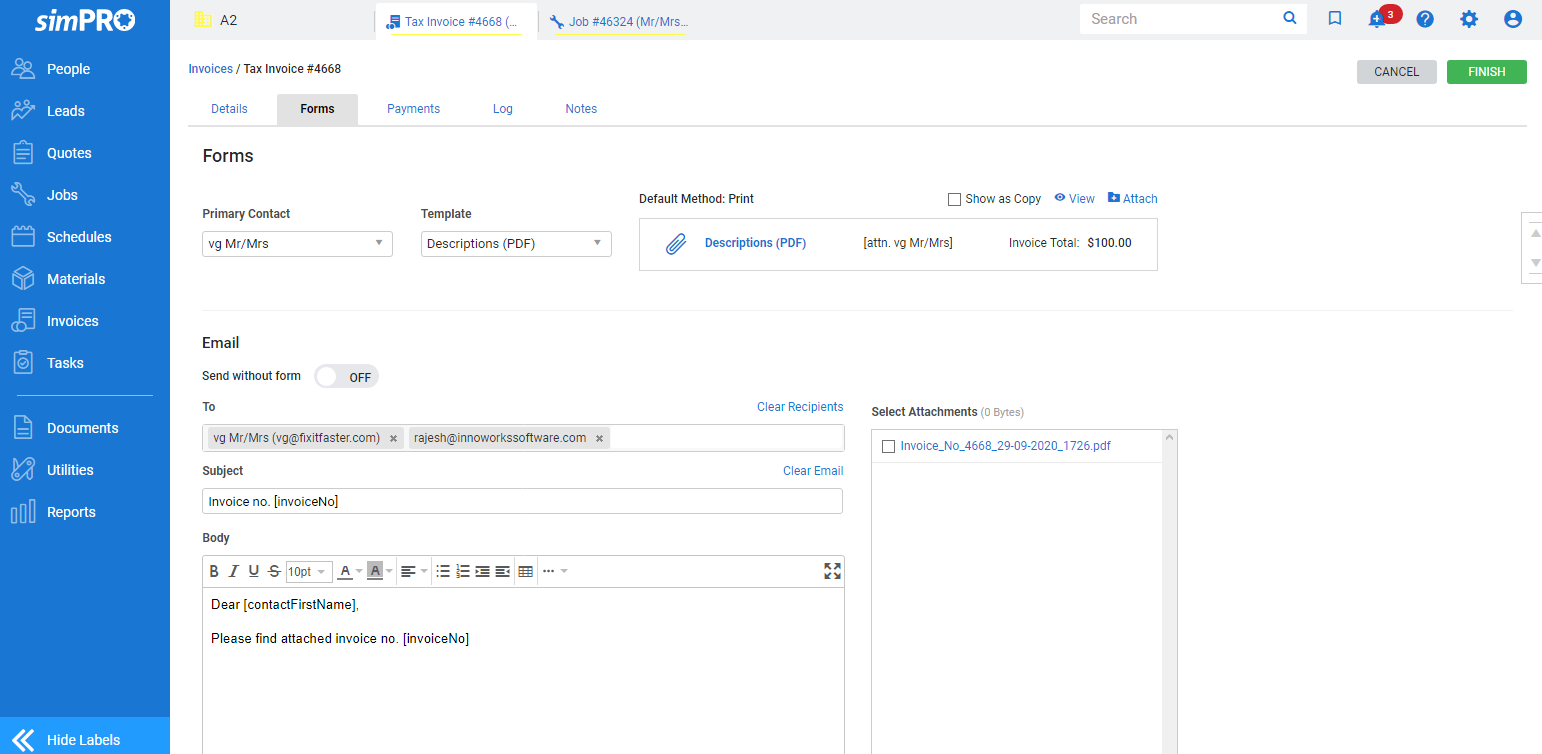Click the search magnifier icon
The image size is (1542, 754).
(x=1290, y=19)
